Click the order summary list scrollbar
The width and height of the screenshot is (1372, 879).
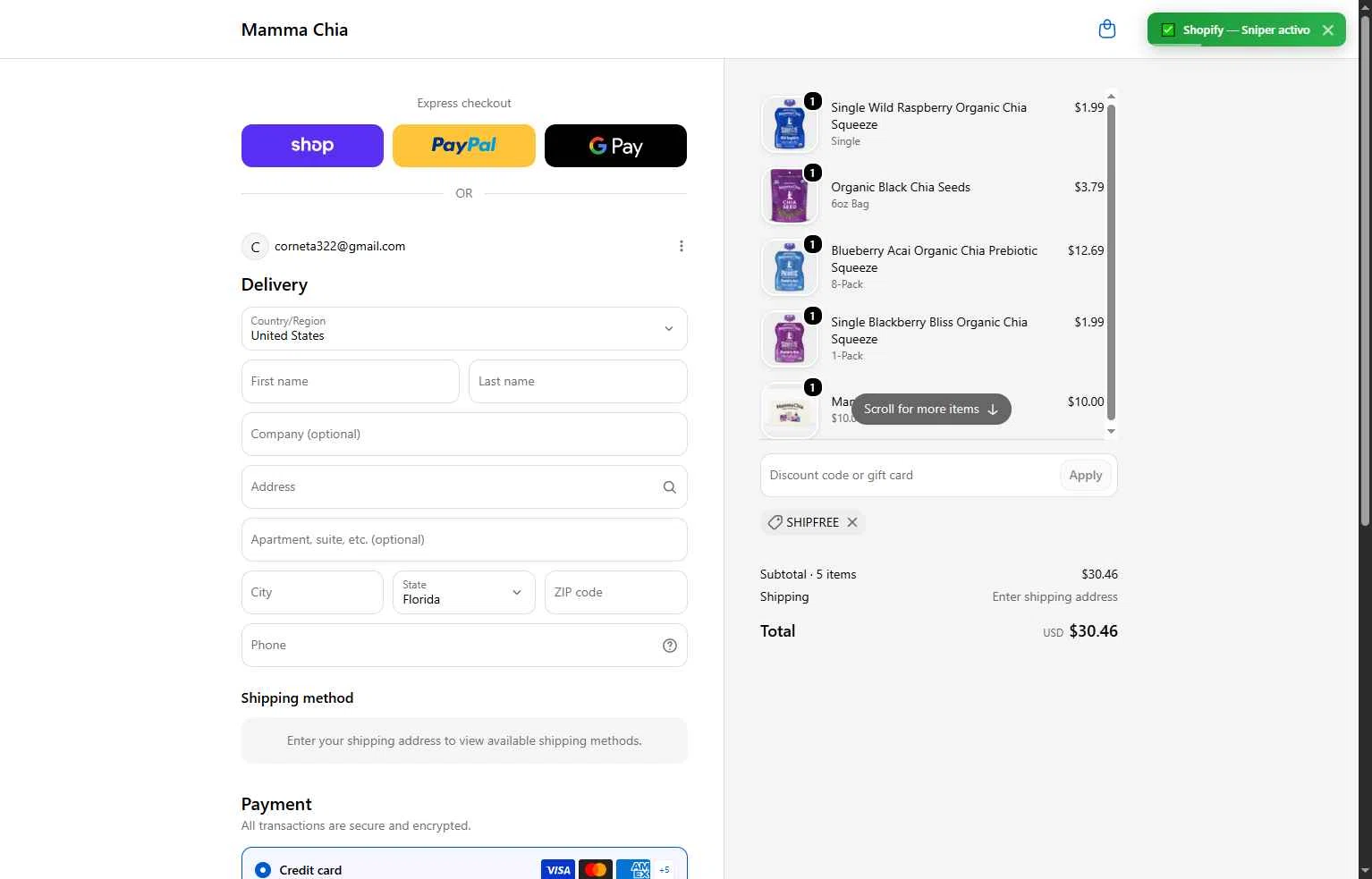[1111, 262]
